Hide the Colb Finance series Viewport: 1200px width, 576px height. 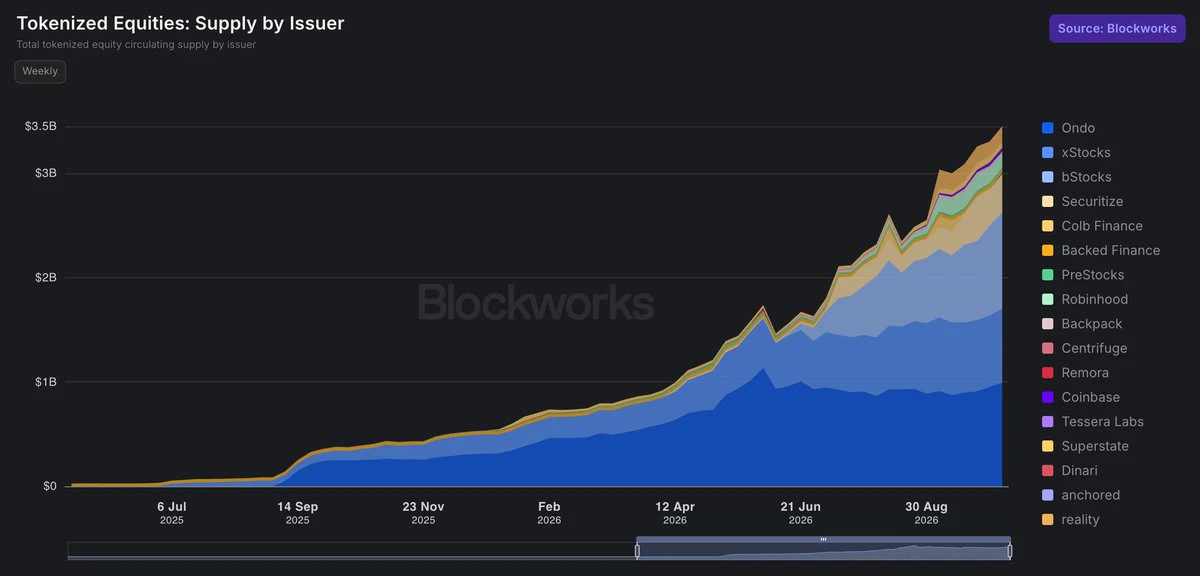pyautogui.click(x=1092, y=226)
